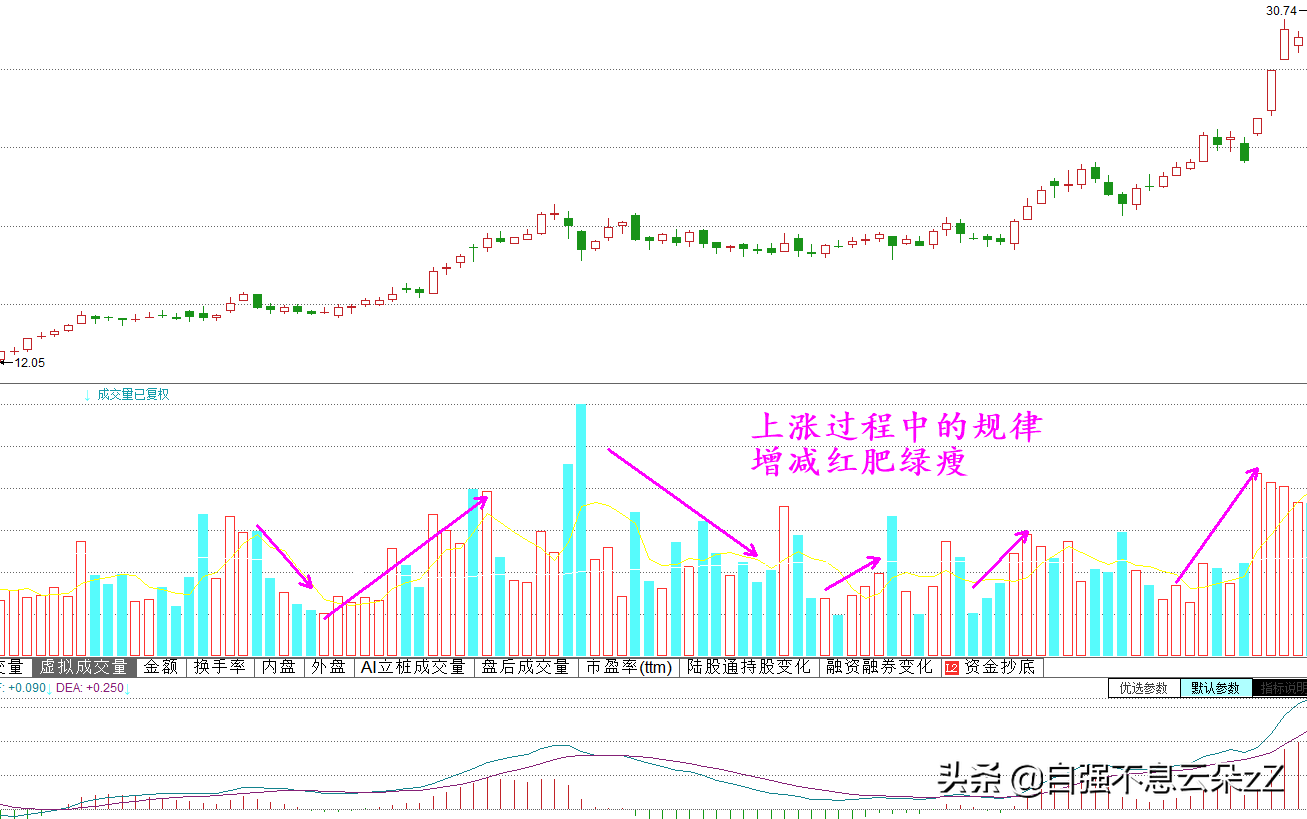
Task: Select the 换手率 tab
Action: click(220, 667)
